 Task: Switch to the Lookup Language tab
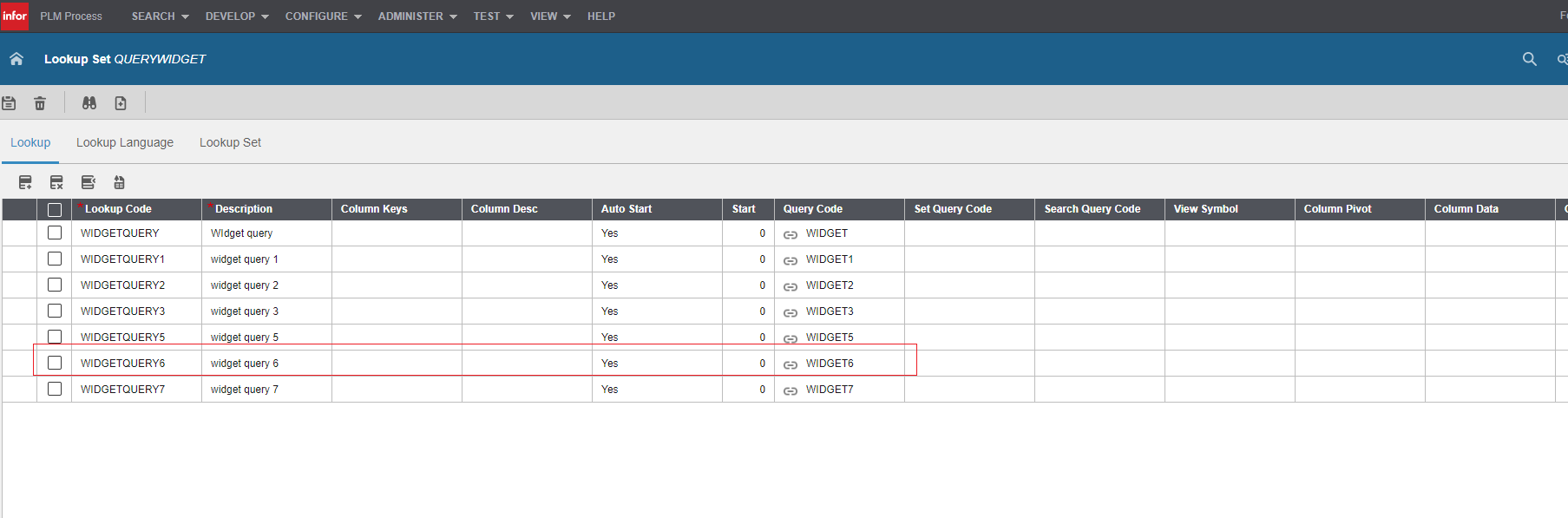[124, 142]
